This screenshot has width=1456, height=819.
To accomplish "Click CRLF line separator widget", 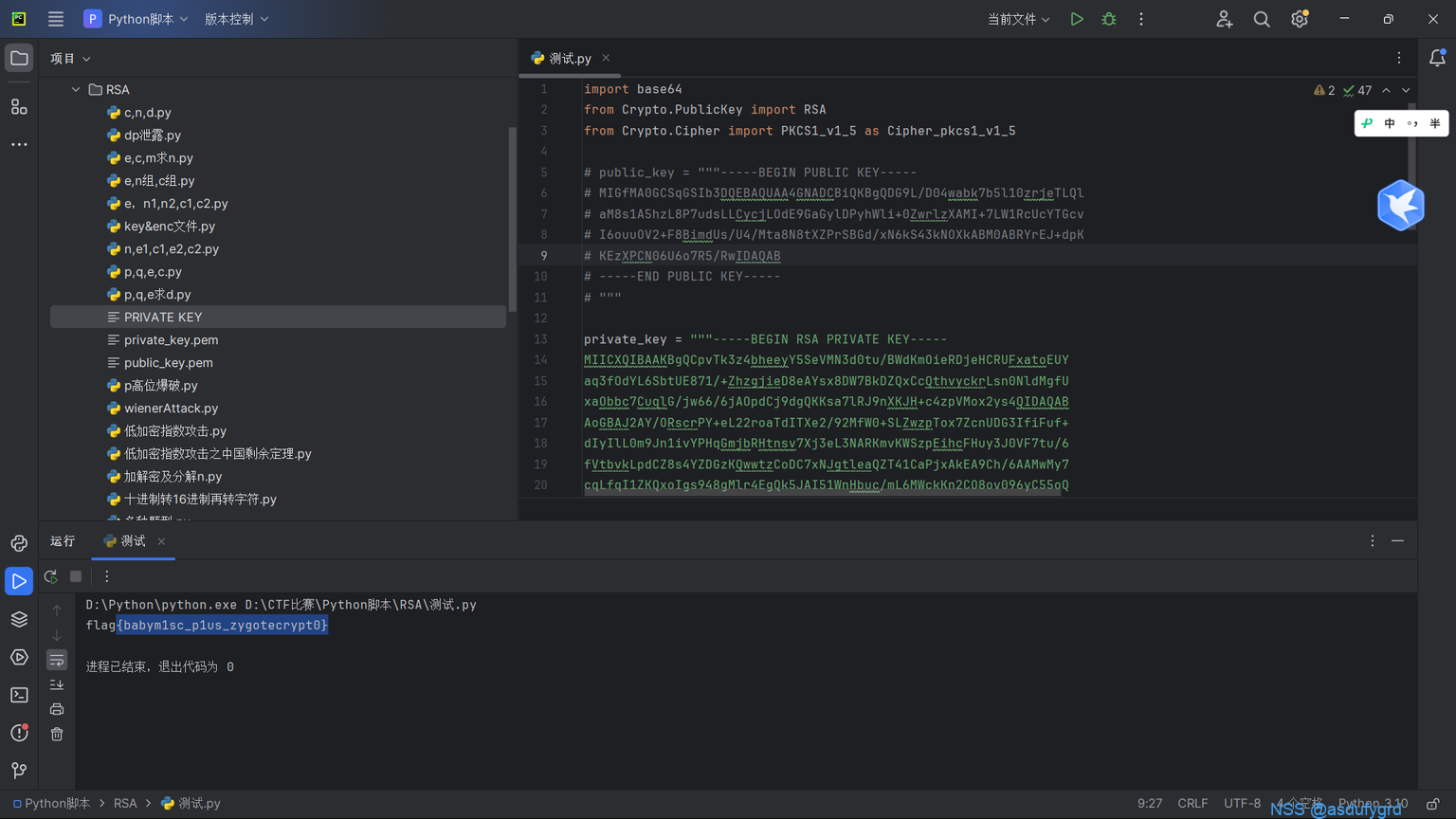I will pyautogui.click(x=1192, y=803).
